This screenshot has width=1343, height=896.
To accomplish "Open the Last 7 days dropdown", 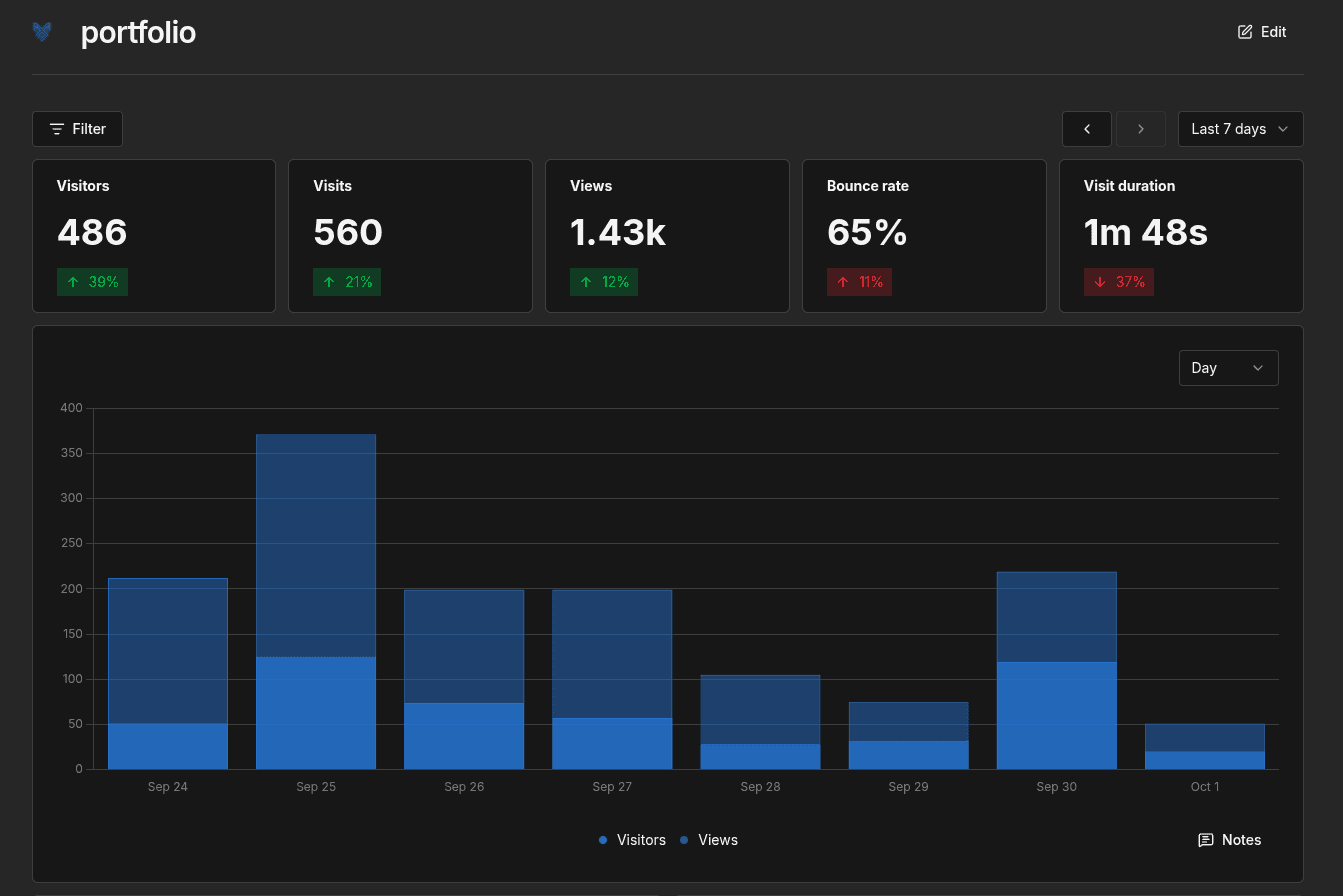I will coord(1240,129).
